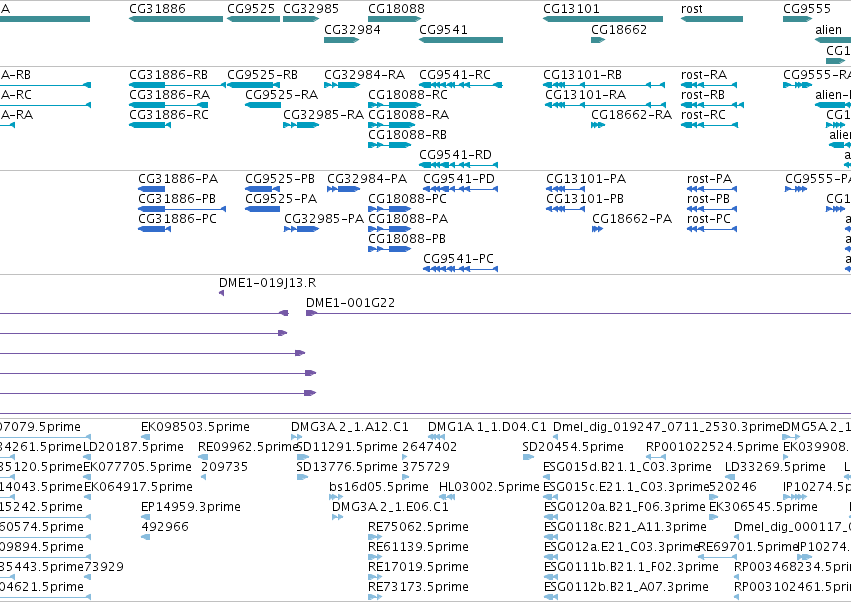Click the HL03002.5prime EST label

click(489, 487)
